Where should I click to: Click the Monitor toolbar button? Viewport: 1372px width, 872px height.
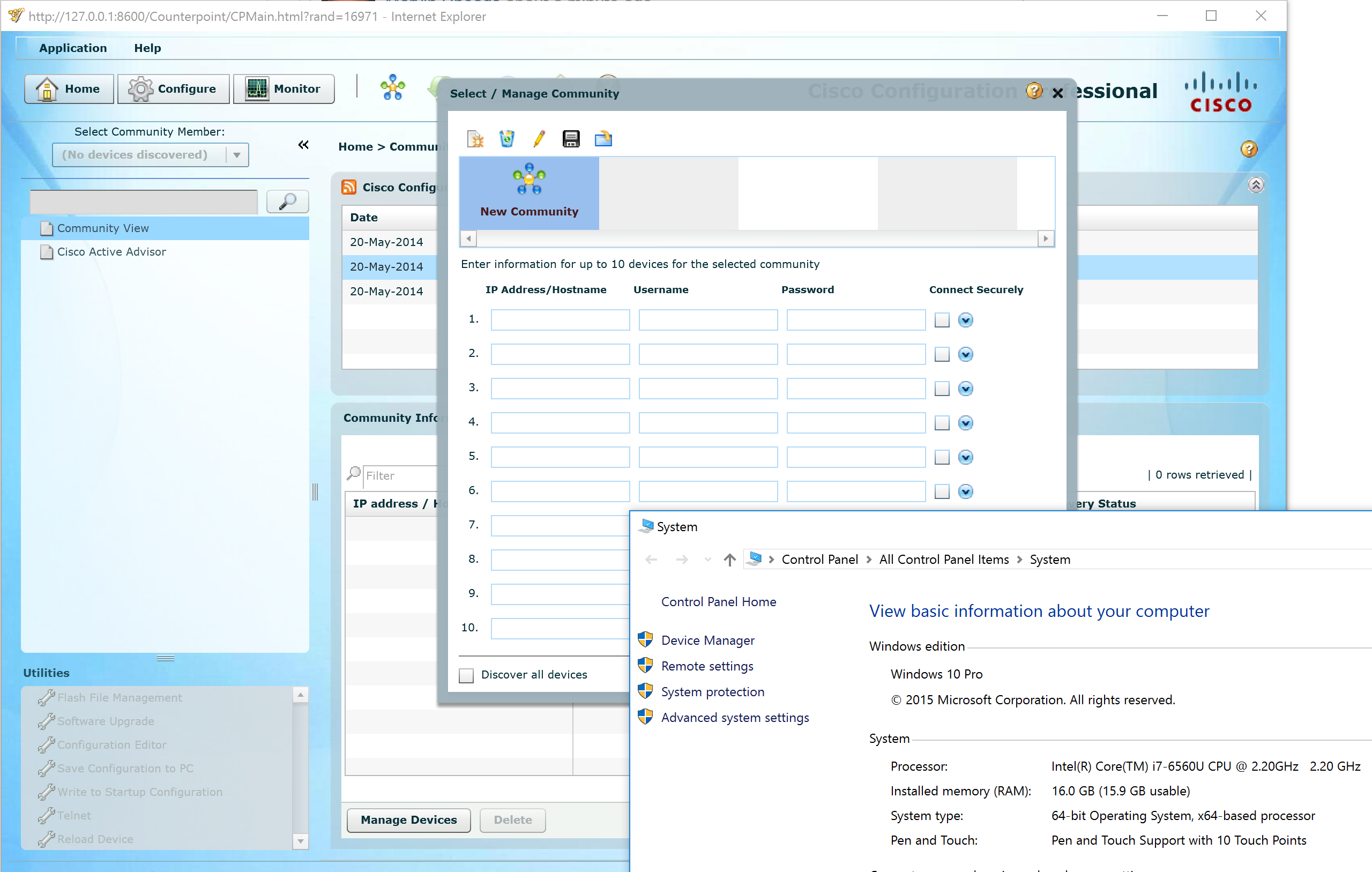click(x=284, y=89)
